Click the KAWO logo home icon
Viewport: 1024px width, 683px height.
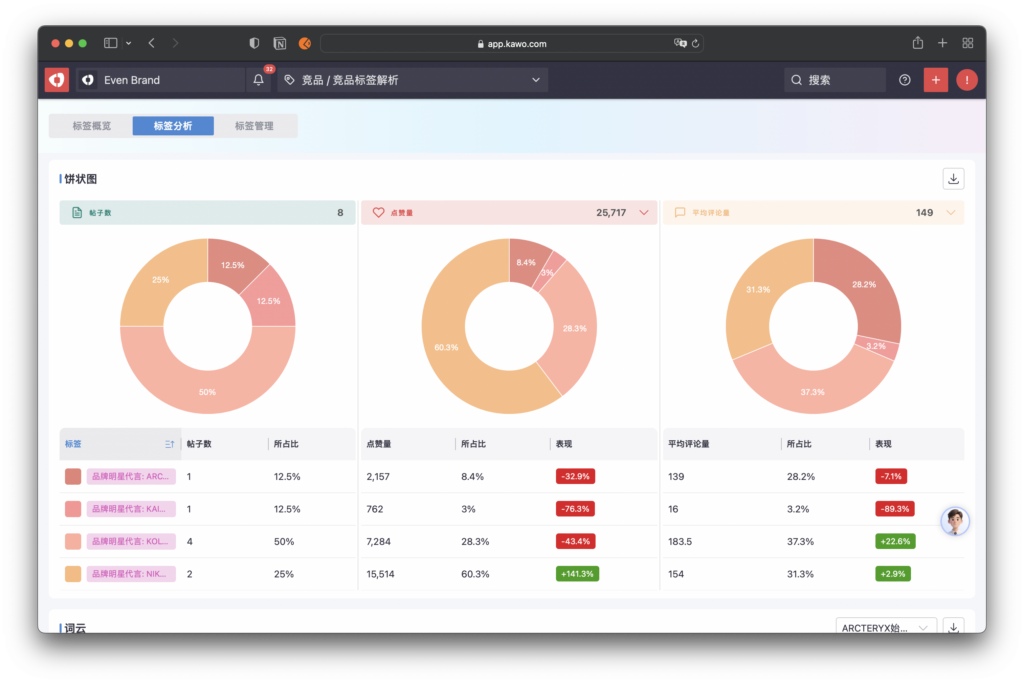click(57, 80)
